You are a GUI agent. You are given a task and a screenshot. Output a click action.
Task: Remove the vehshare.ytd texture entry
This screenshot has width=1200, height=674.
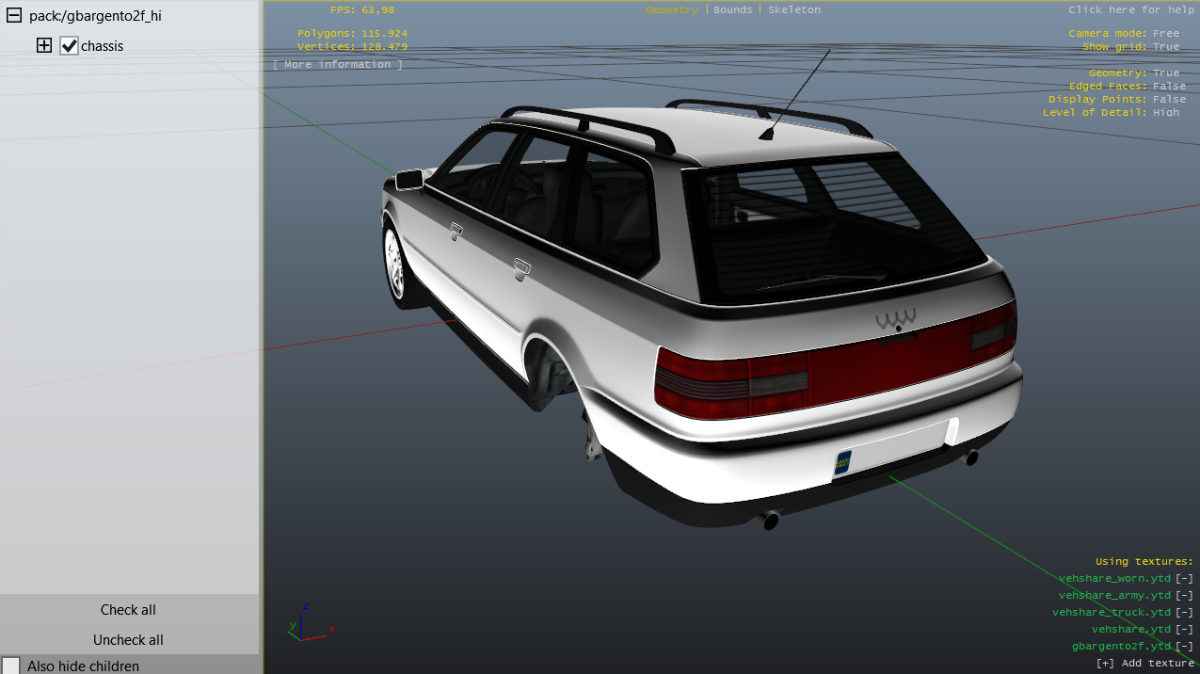(1184, 630)
